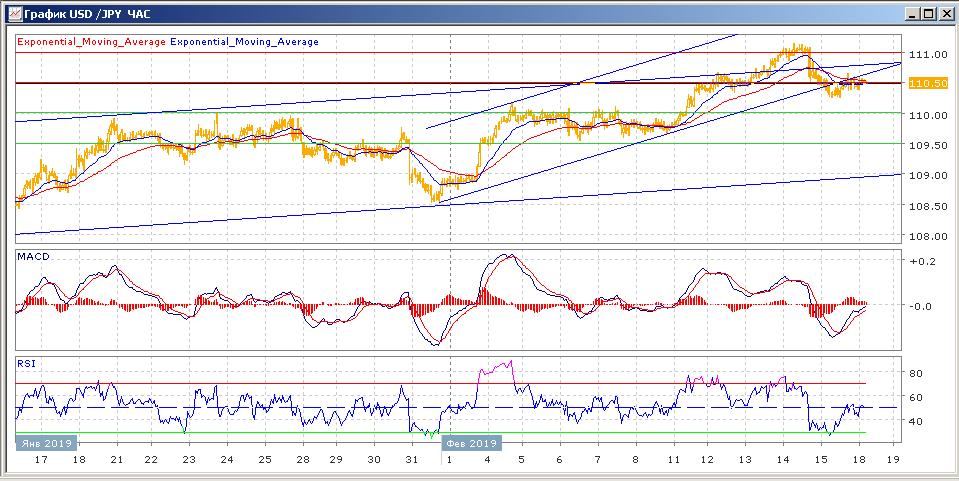The width and height of the screenshot is (959, 481).
Task: Click the red Exponential_Moving_Average legend label
Action: click(91, 42)
